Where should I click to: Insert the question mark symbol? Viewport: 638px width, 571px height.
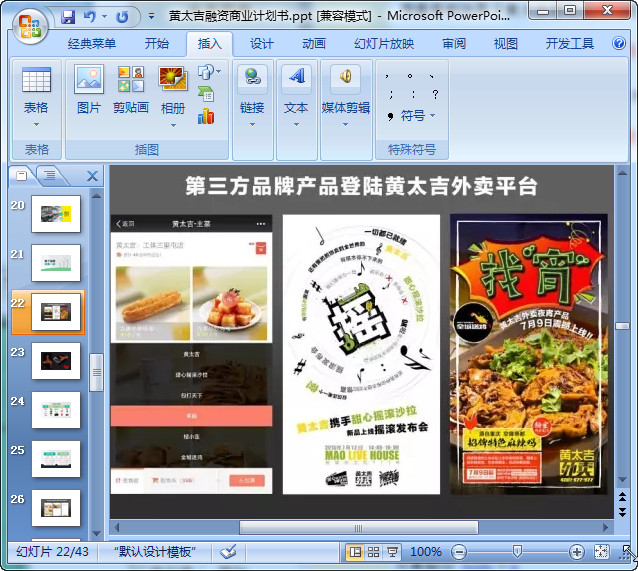coord(435,95)
